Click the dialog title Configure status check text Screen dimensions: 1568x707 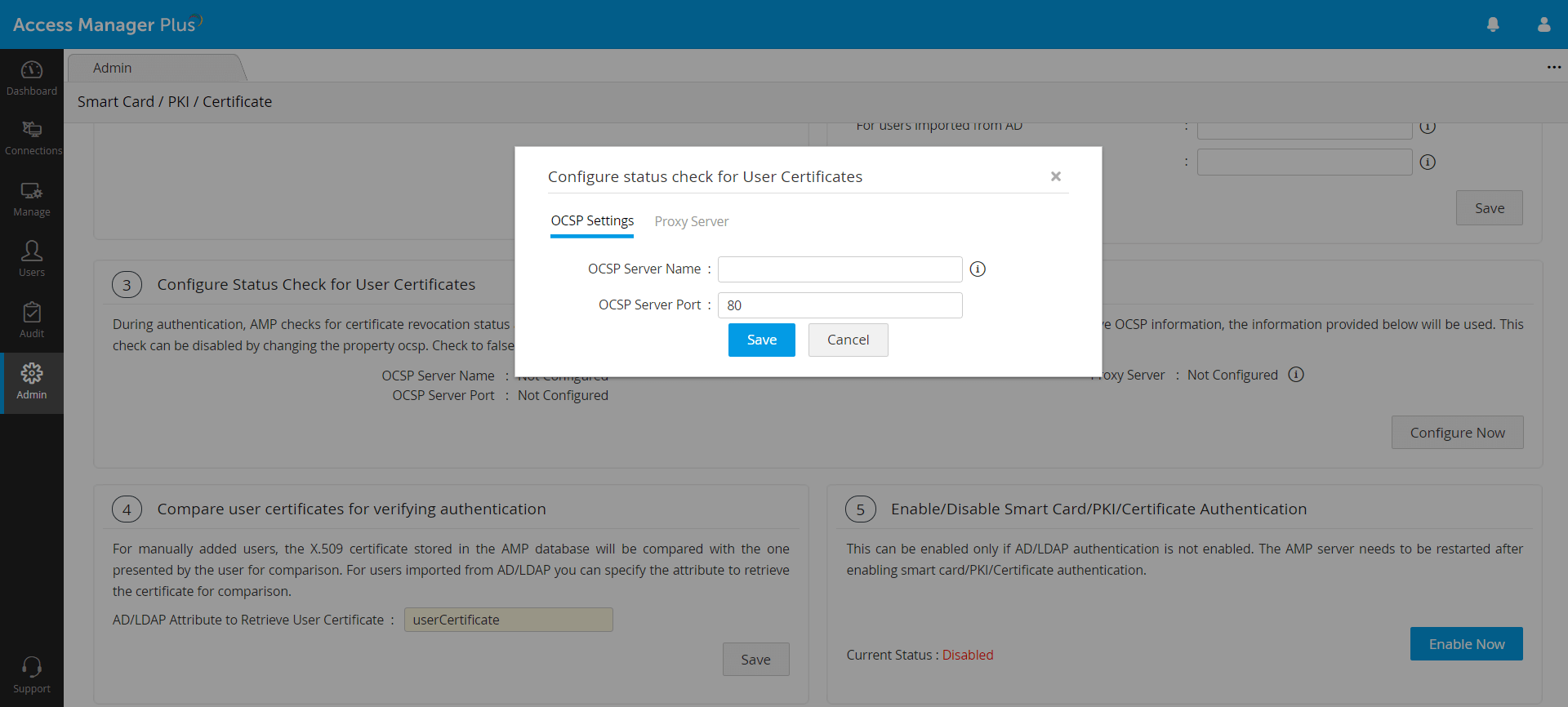705,177
